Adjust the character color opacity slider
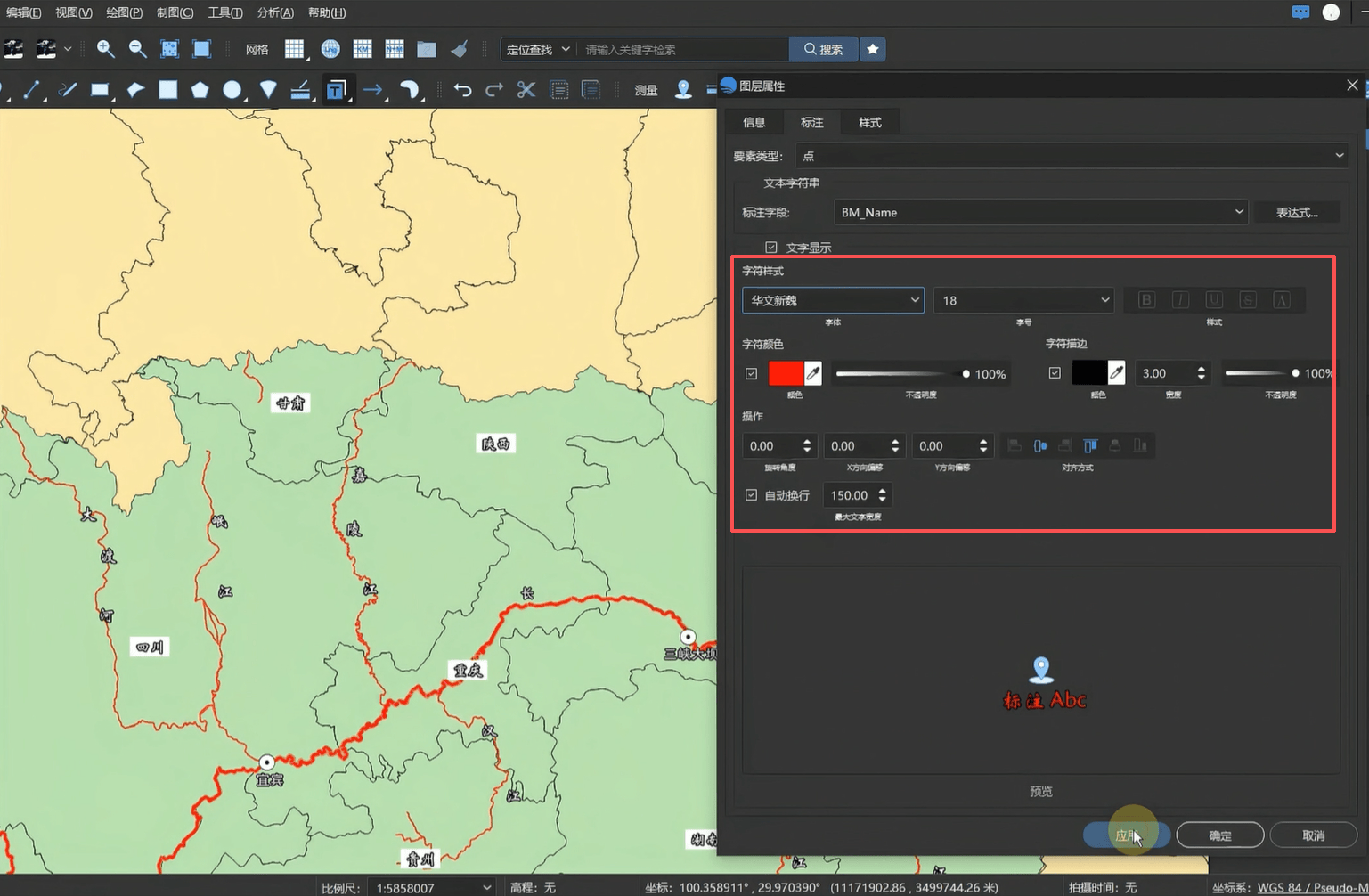The height and width of the screenshot is (896, 1369). click(902, 374)
